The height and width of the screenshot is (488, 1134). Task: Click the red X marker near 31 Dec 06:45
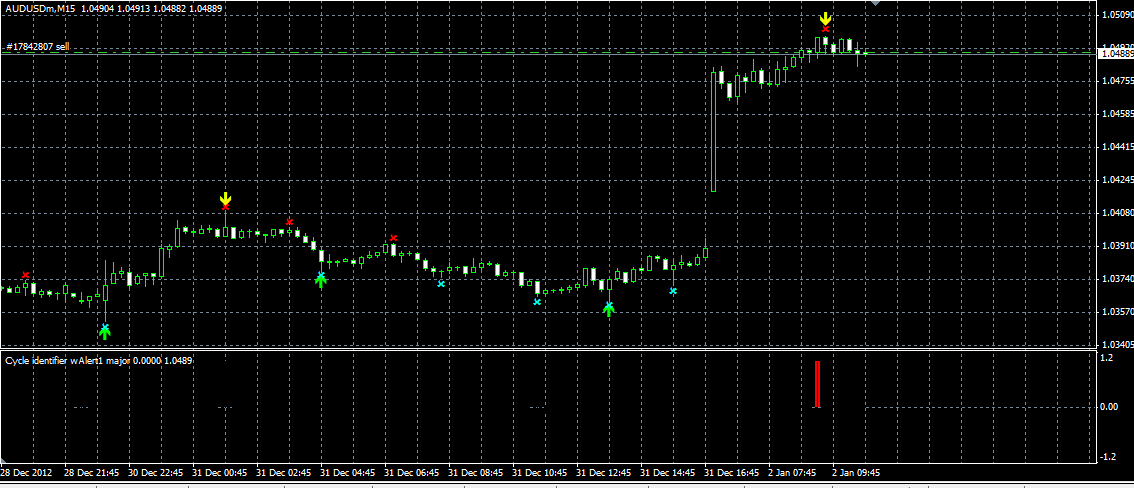click(393, 237)
